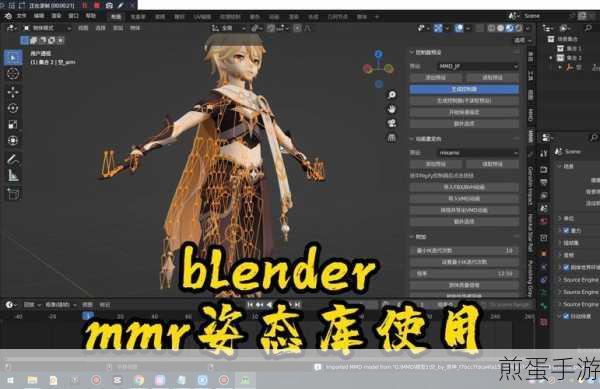Click the blue timeline playhead at frame 1
The height and width of the screenshot is (389, 600).
[88, 316]
